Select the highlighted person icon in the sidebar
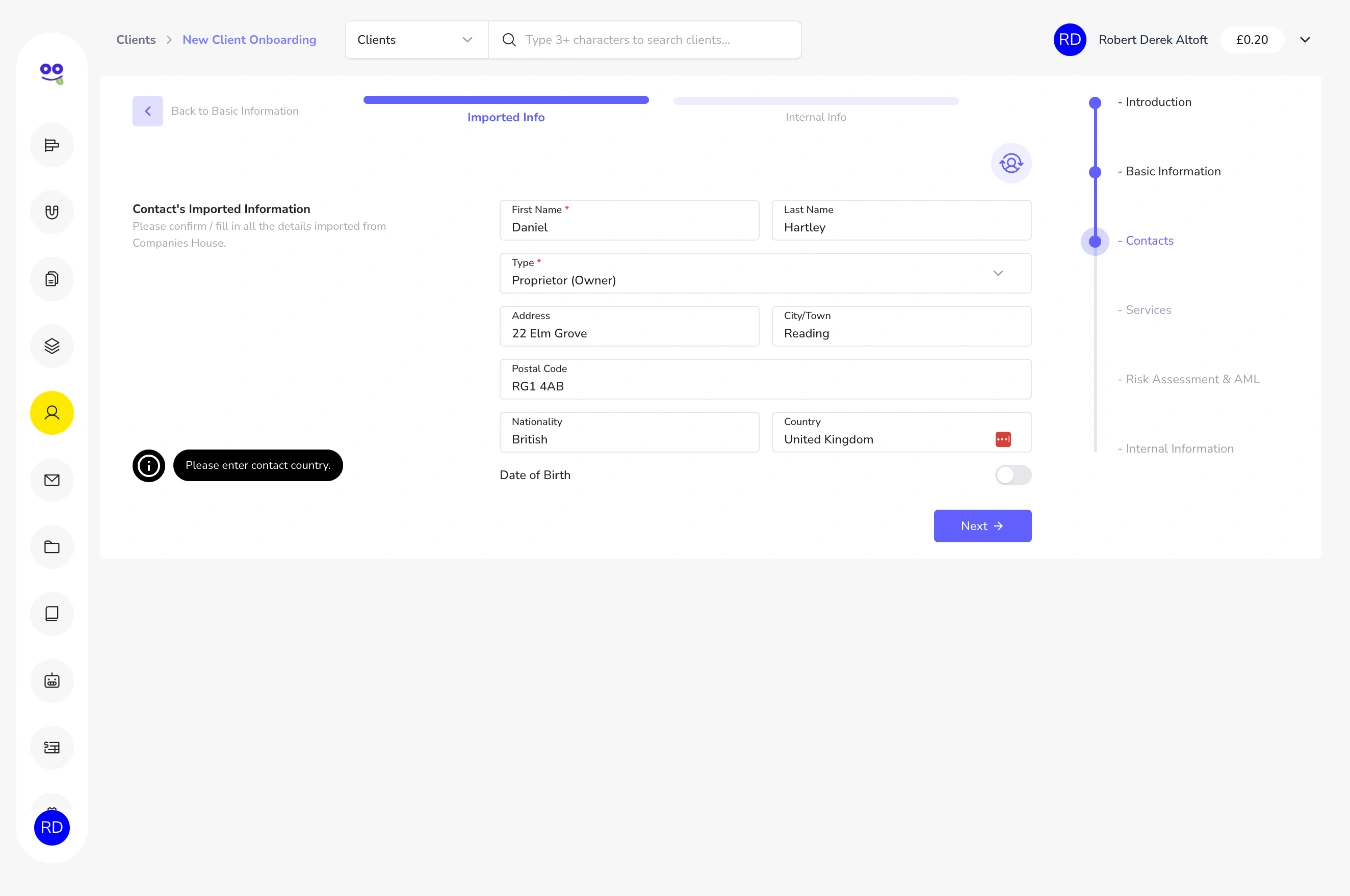Viewport: 1350px width, 896px height. tap(52, 413)
